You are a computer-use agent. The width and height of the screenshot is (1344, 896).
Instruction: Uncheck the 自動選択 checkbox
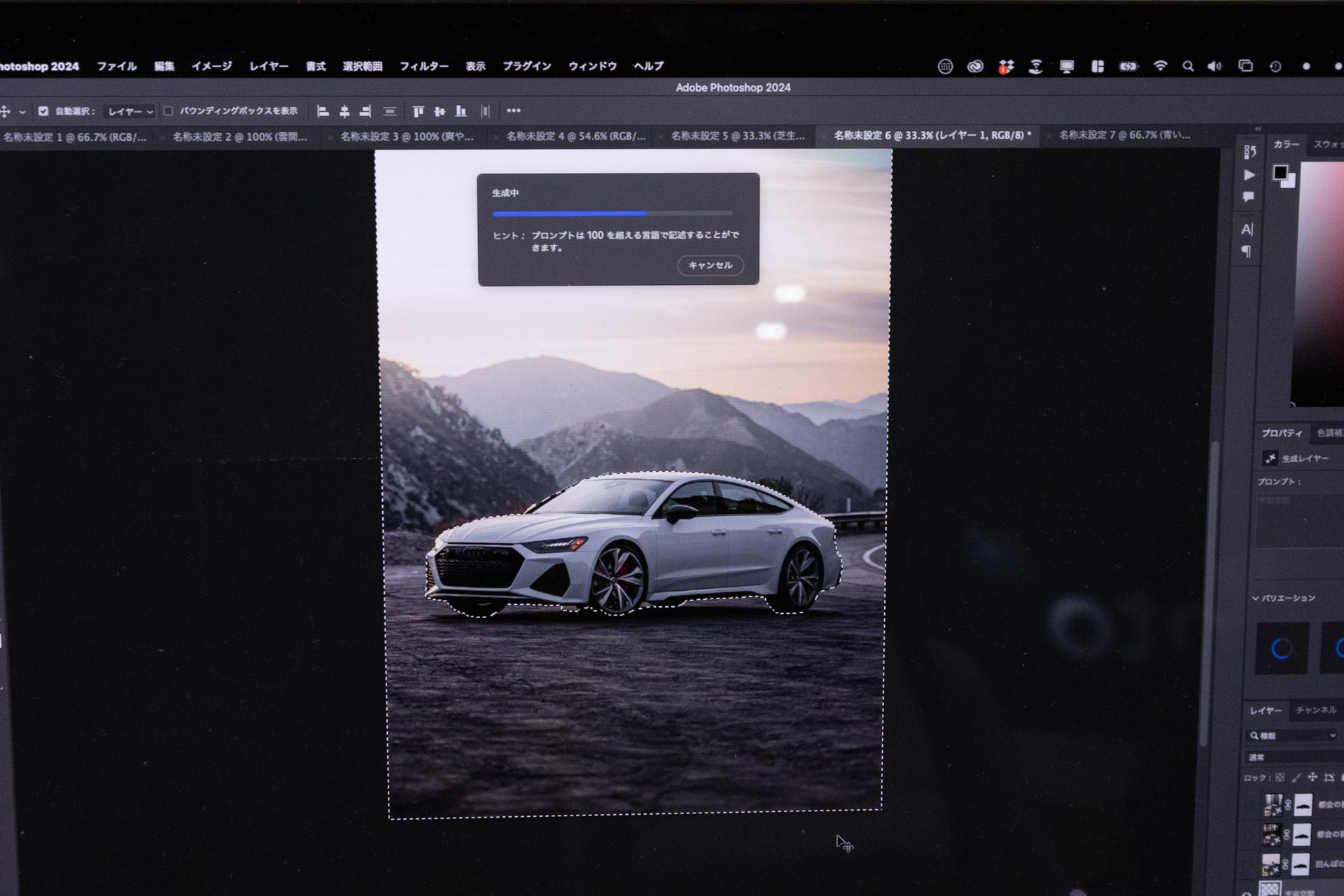tap(43, 111)
